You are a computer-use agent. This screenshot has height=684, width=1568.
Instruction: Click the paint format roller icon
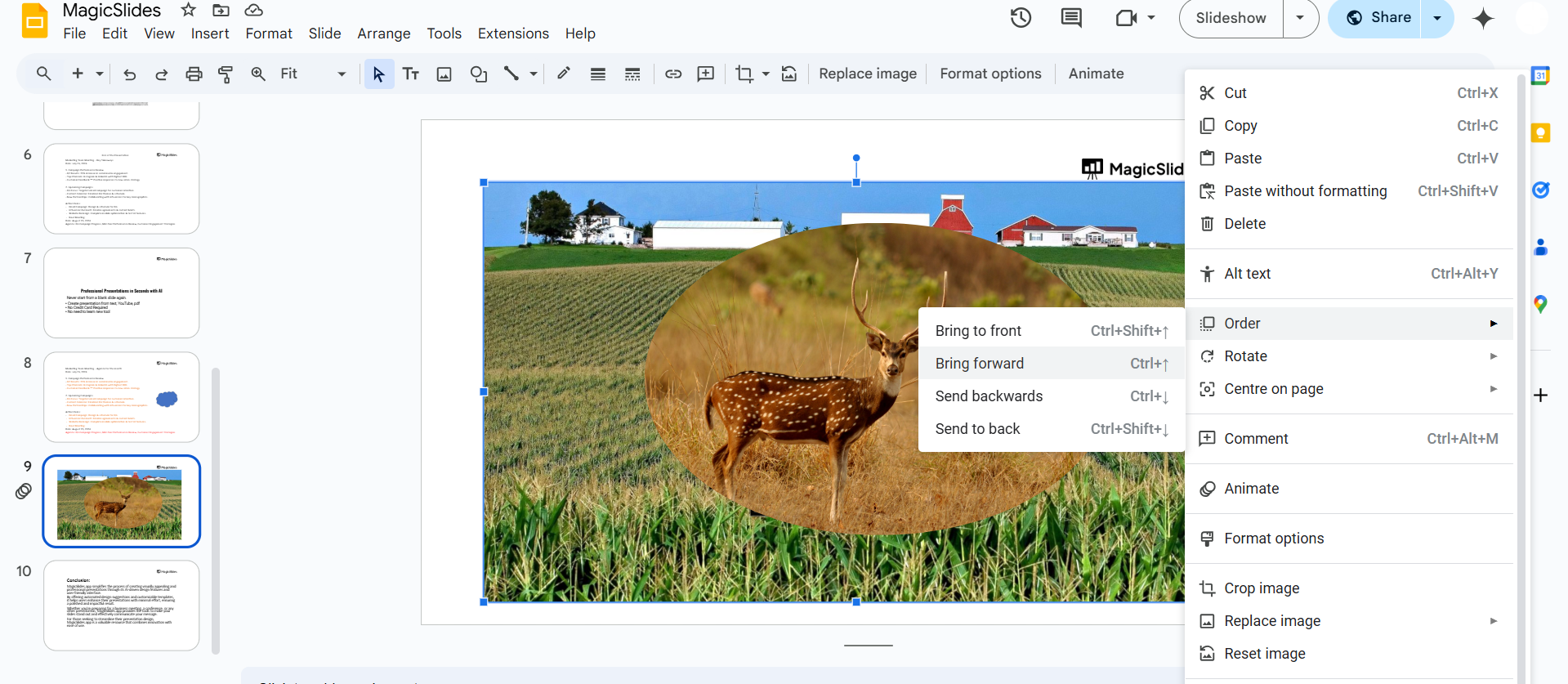coord(226,74)
